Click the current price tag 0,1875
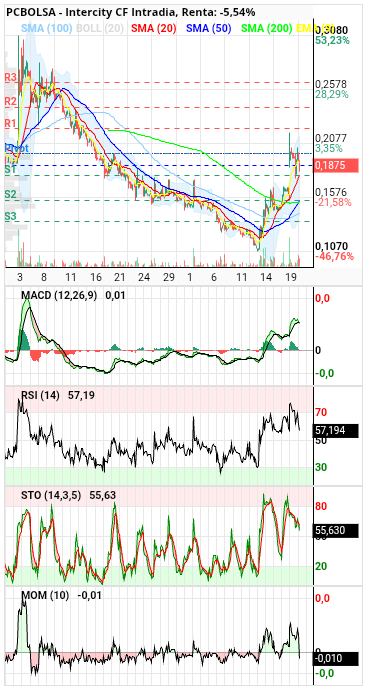 point(337,165)
